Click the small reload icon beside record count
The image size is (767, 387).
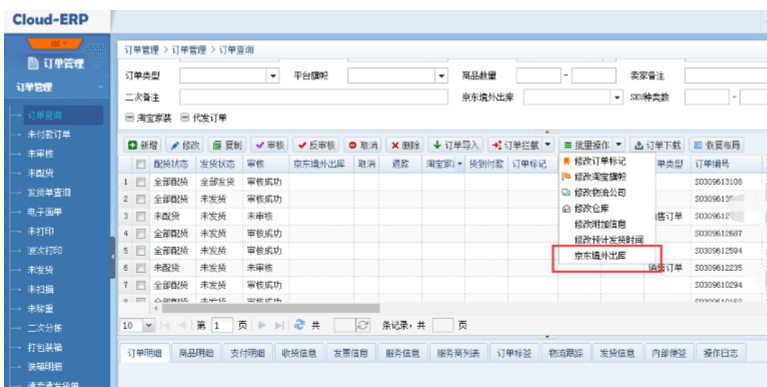click(x=362, y=325)
